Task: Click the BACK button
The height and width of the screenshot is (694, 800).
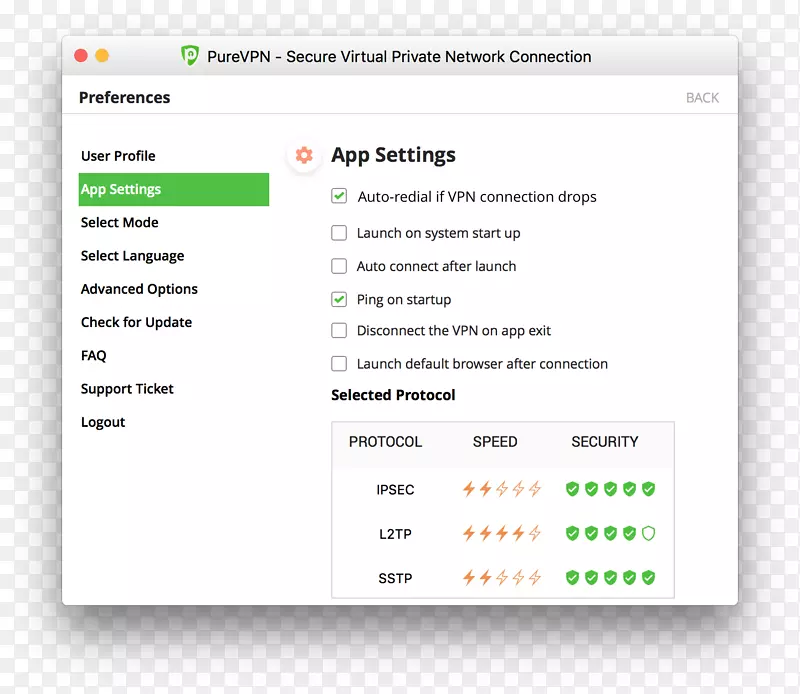Action: 702,98
